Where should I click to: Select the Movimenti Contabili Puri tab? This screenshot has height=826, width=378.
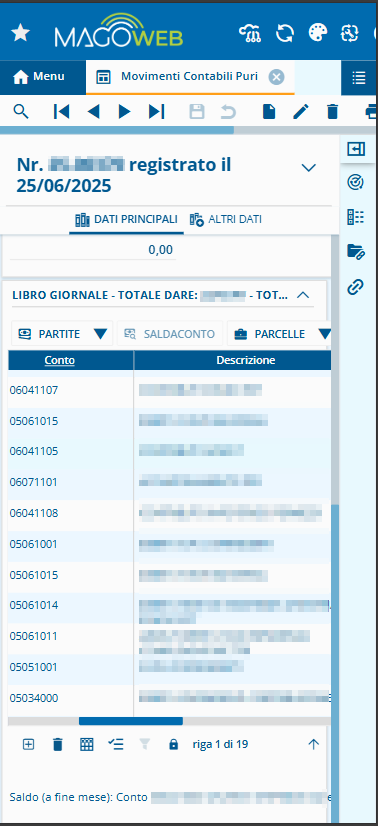189,76
